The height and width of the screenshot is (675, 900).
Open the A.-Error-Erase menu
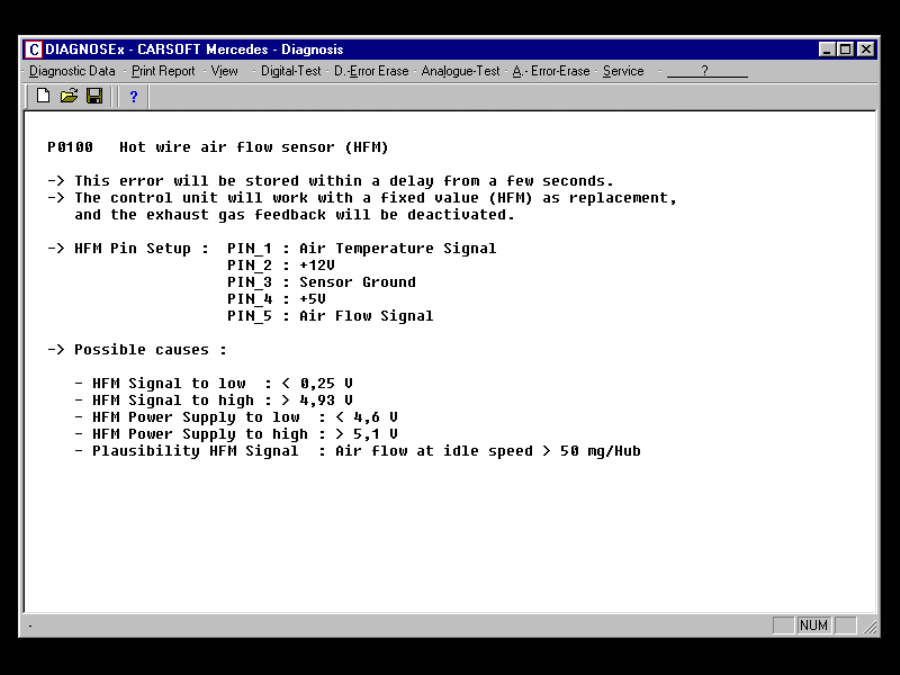click(x=551, y=71)
